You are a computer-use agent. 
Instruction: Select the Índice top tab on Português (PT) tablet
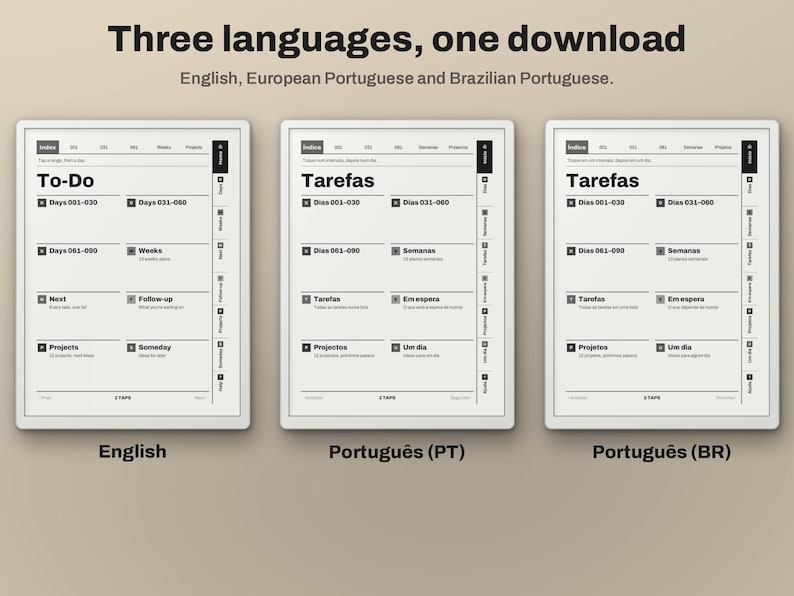click(312, 147)
